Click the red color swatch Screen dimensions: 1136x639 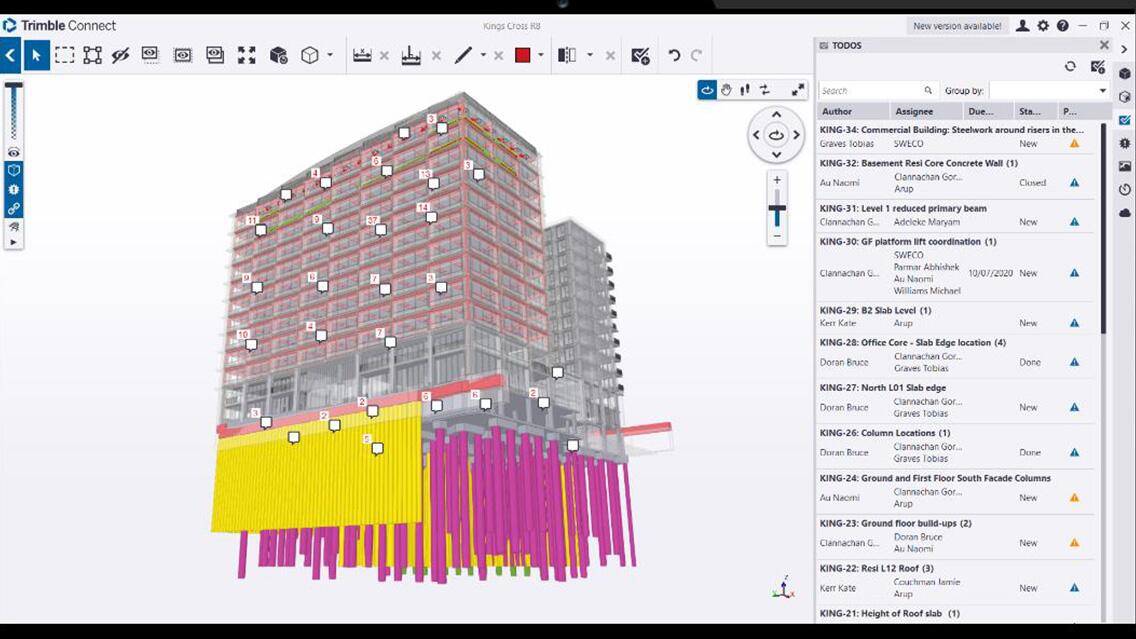[522, 55]
